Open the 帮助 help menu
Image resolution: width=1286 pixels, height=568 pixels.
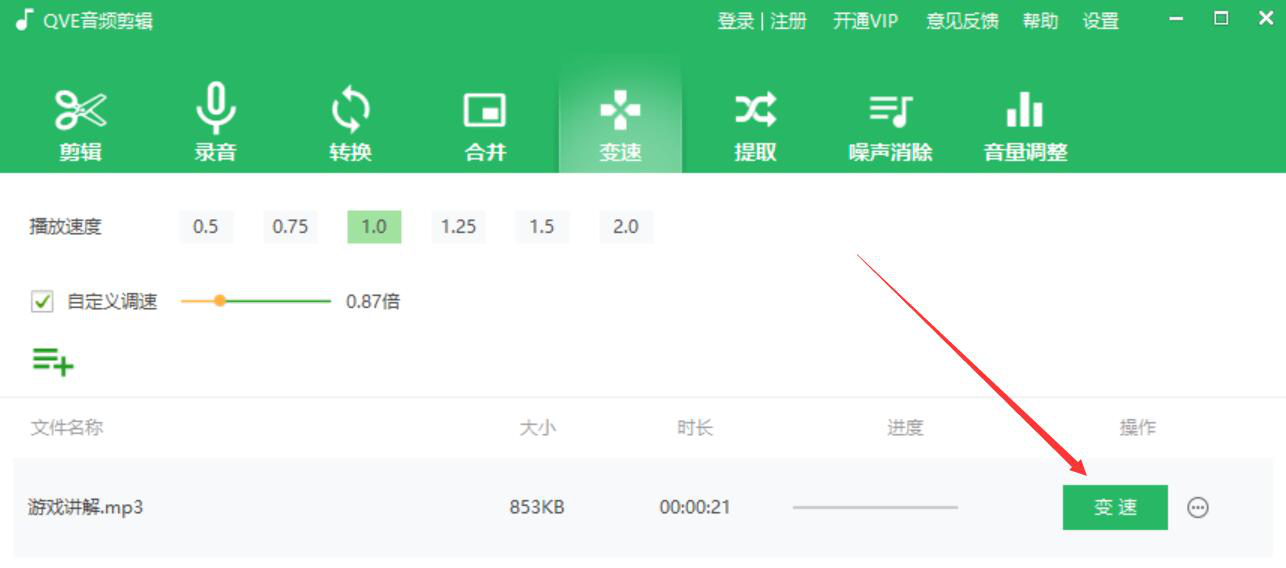[1040, 21]
